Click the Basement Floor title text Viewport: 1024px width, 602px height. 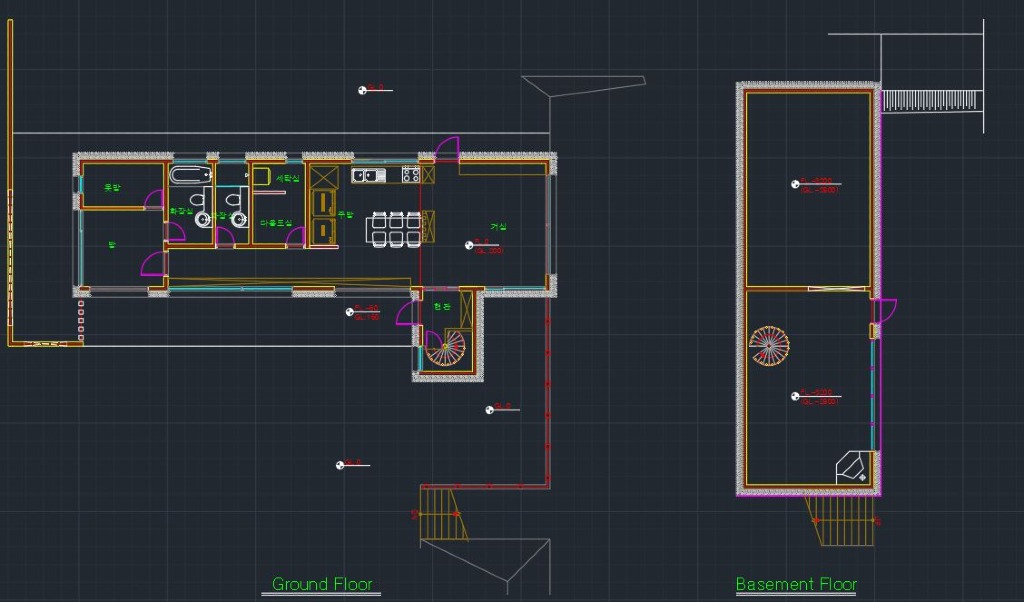click(796, 584)
